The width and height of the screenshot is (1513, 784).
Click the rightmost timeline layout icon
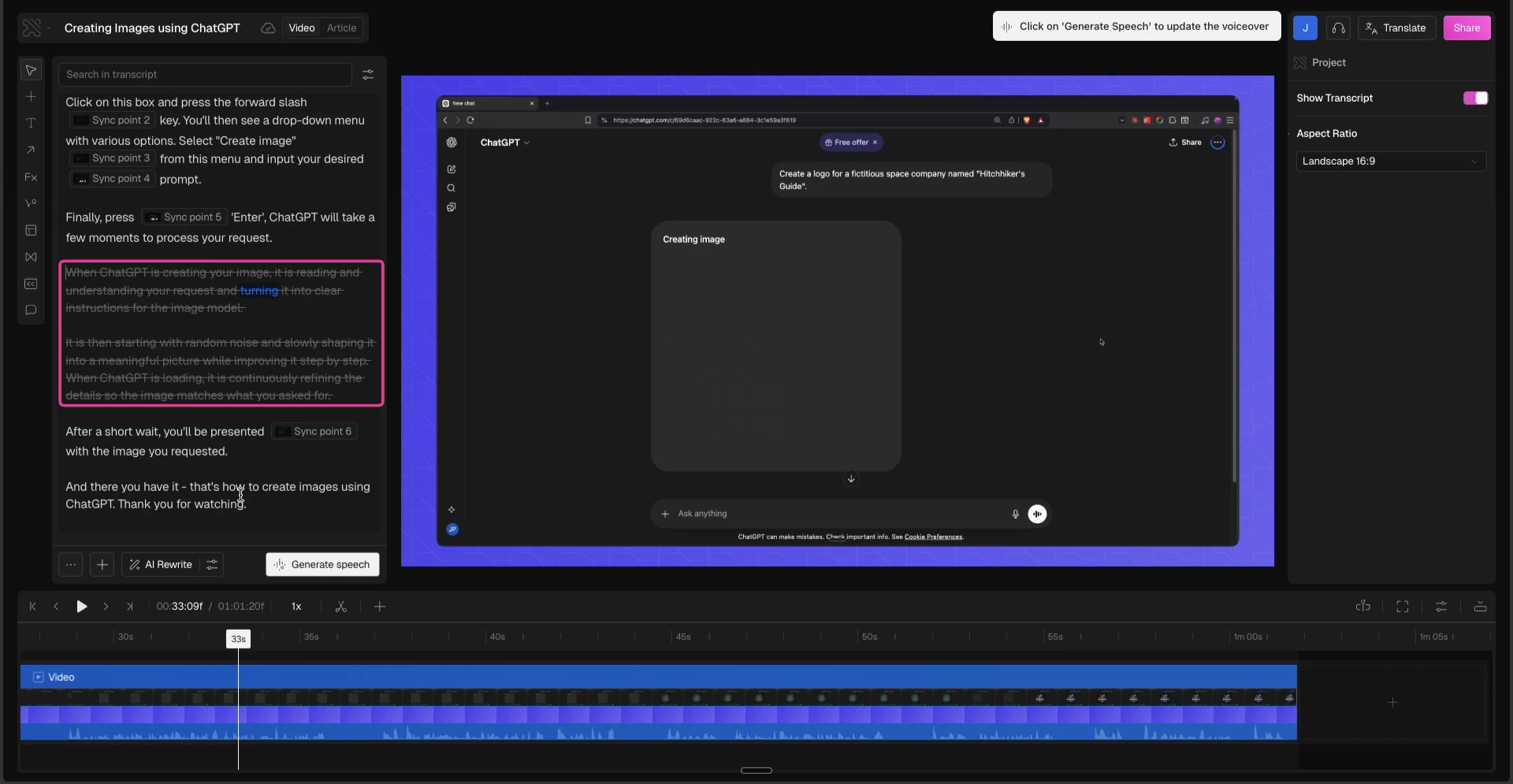1481,607
